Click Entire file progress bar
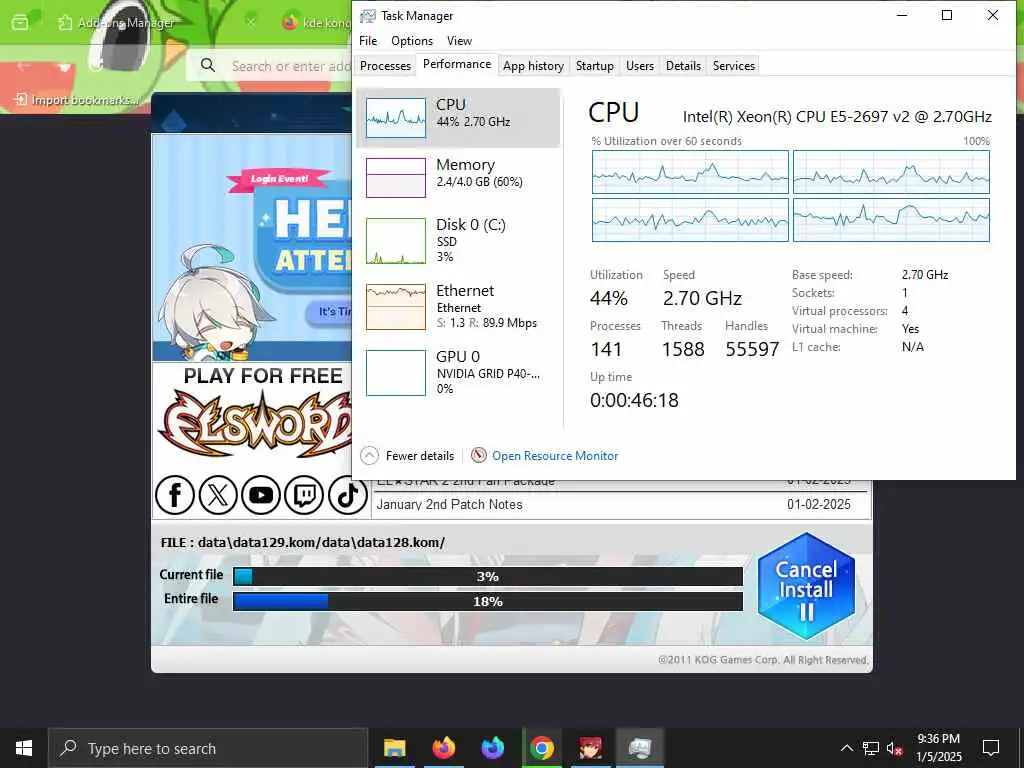This screenshot has width=1024, height=768. (488, 601)
